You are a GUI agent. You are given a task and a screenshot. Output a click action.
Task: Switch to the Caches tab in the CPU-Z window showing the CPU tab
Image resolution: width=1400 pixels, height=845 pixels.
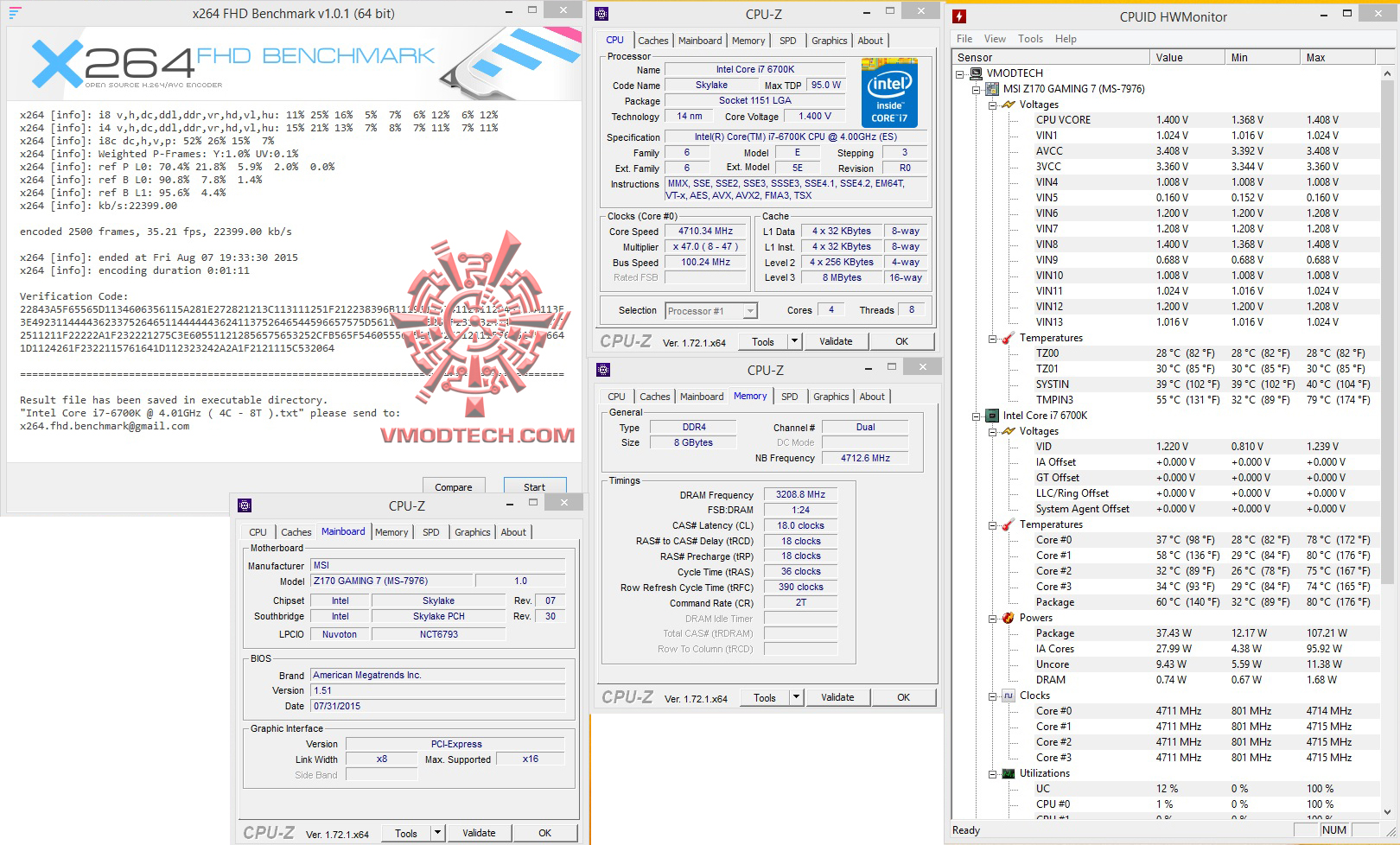tap(652, 41)
